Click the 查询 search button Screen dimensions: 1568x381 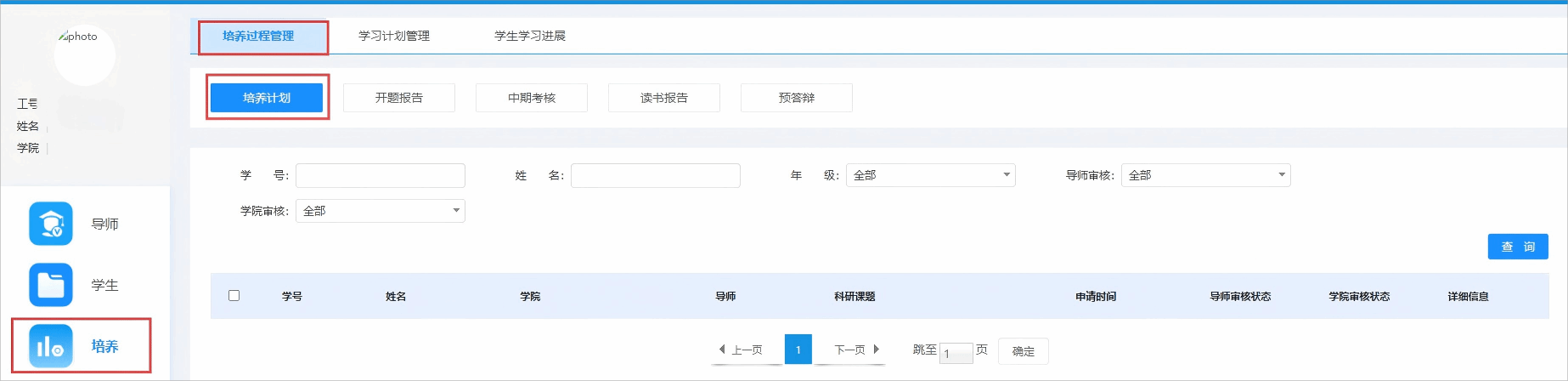coord(1517,247)
